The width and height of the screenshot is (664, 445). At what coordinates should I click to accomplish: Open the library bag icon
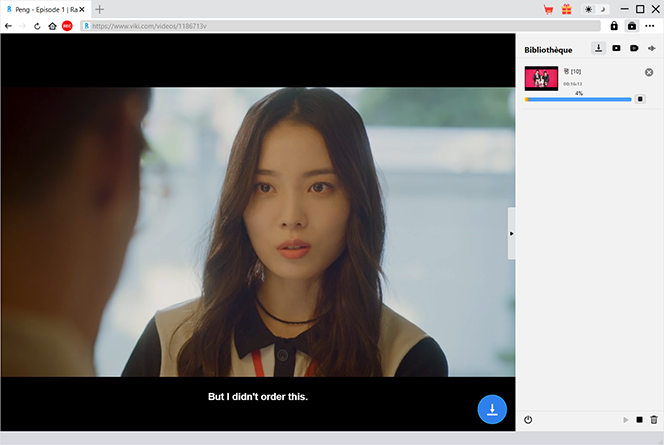coord(632,26)
